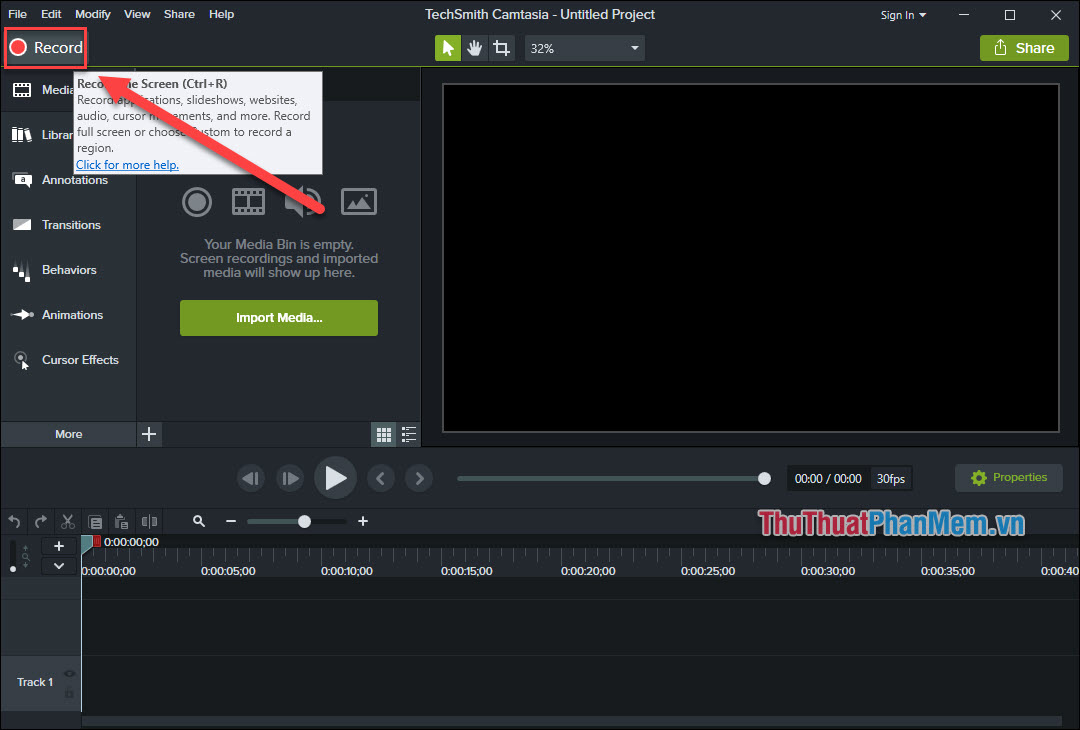Screen dimensions: 1080x730
Task: Open the Share menu in the menu bar
Action: (x=179, y=13)
